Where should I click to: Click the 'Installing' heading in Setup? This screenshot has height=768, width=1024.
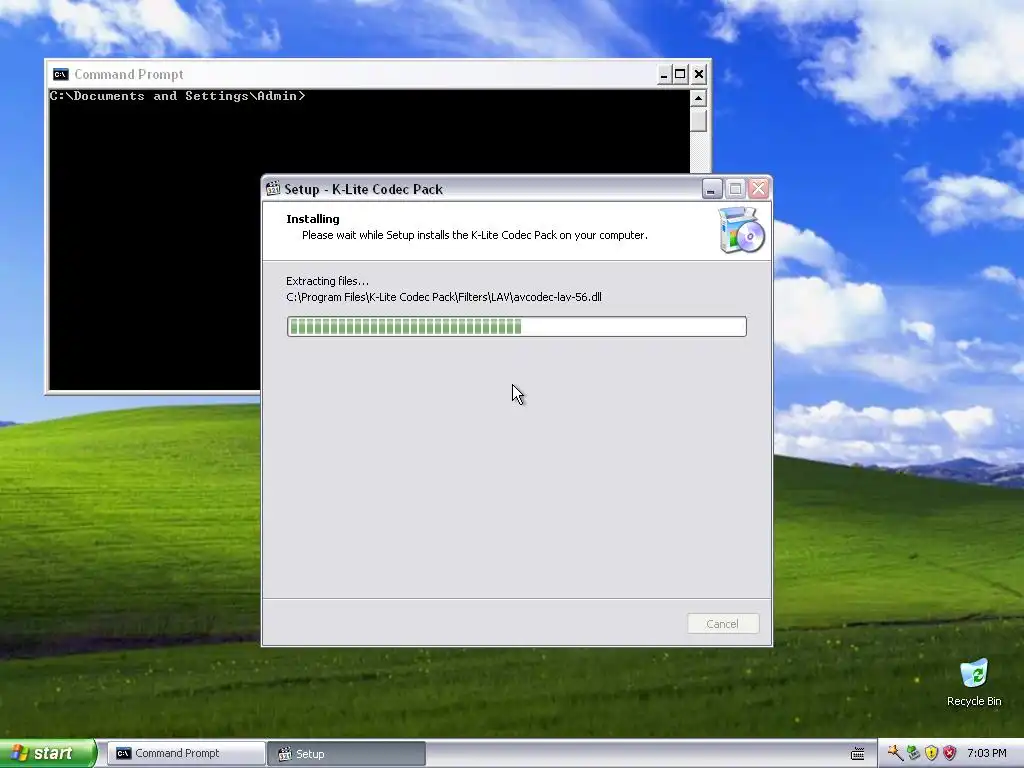[x=313, y=219]
